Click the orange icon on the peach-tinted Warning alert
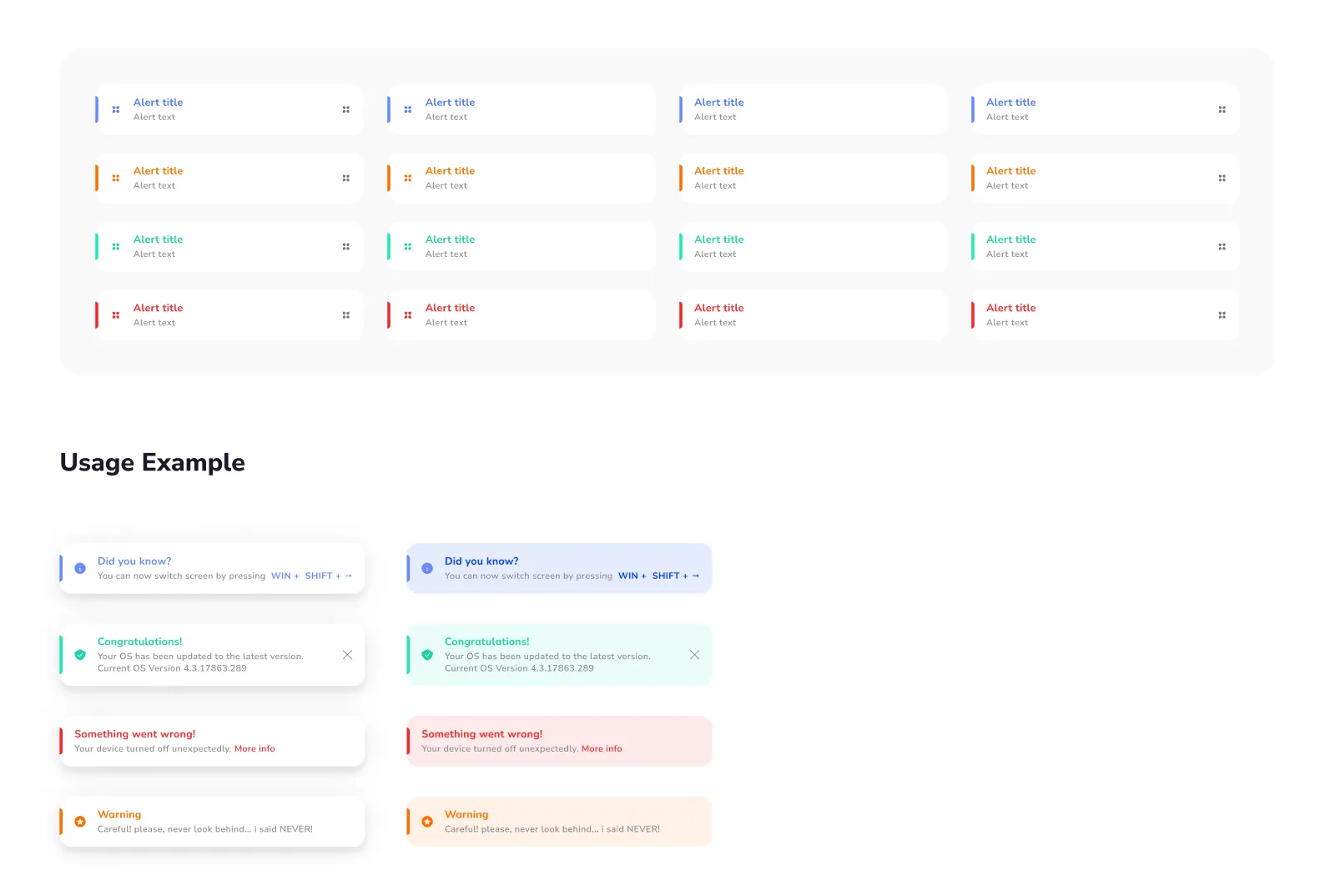Image resolution: width=1335 pixels, height=896 pixels. tap(427, 822)
